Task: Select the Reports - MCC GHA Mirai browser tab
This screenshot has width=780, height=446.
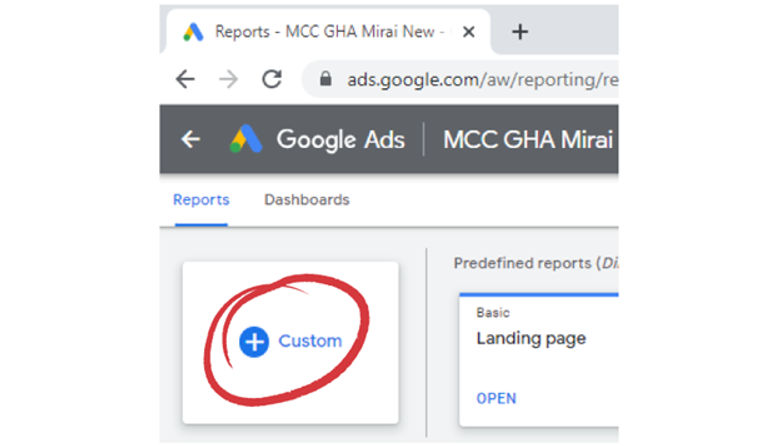Action: [328, 32]
